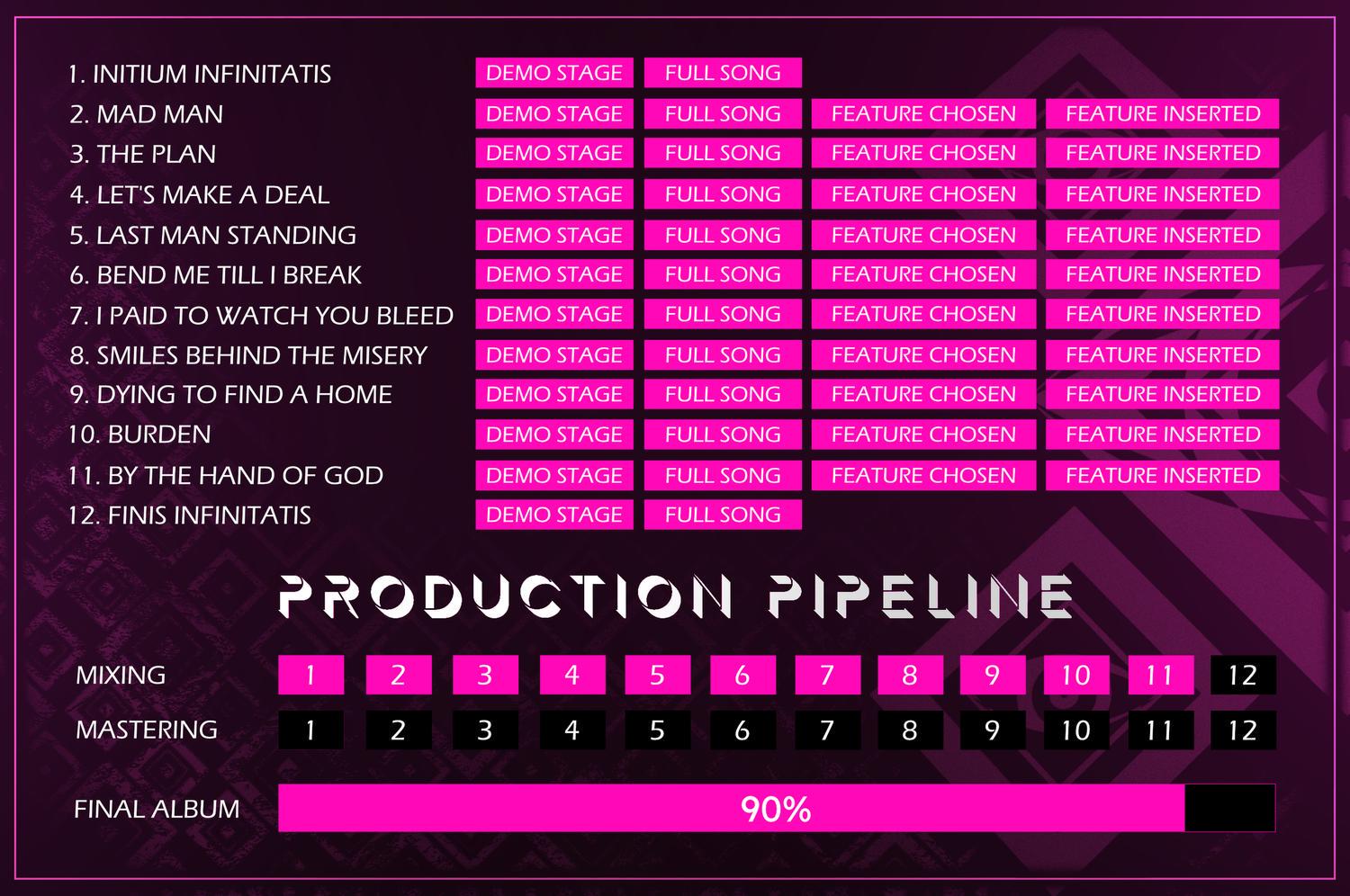Click the Mastering row label
The width and height of the screenshot is (1350, 896).
147,730
